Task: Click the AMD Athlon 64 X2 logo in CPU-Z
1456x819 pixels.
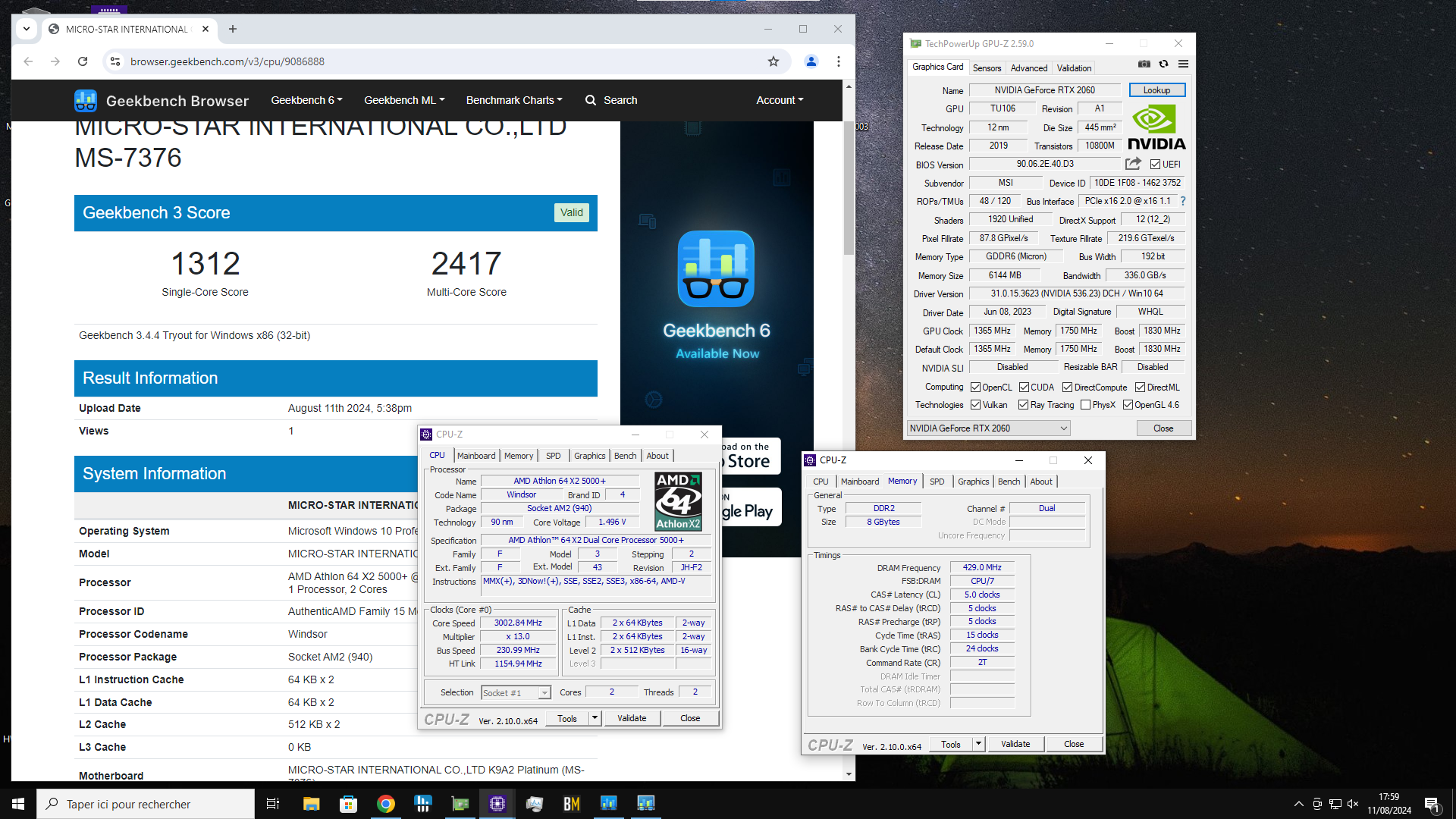Action: (678, 501)
